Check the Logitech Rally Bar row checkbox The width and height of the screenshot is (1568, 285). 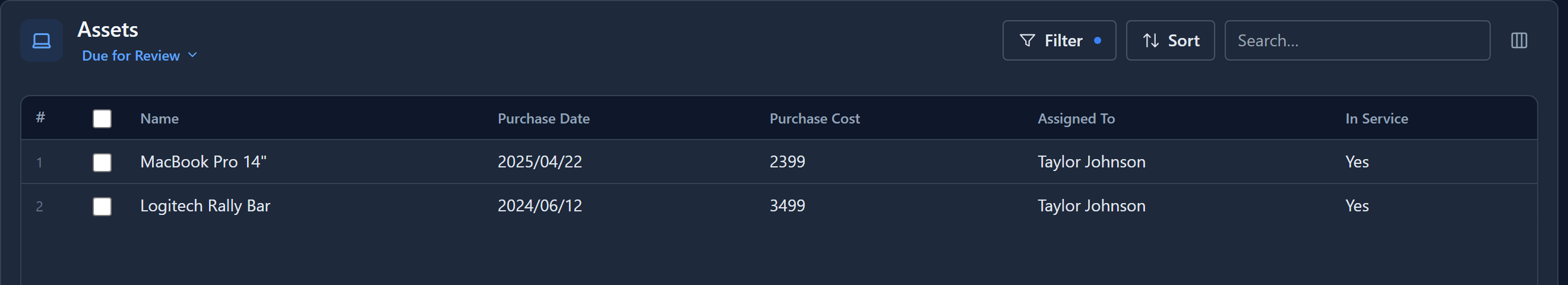[x=102, y=207]
